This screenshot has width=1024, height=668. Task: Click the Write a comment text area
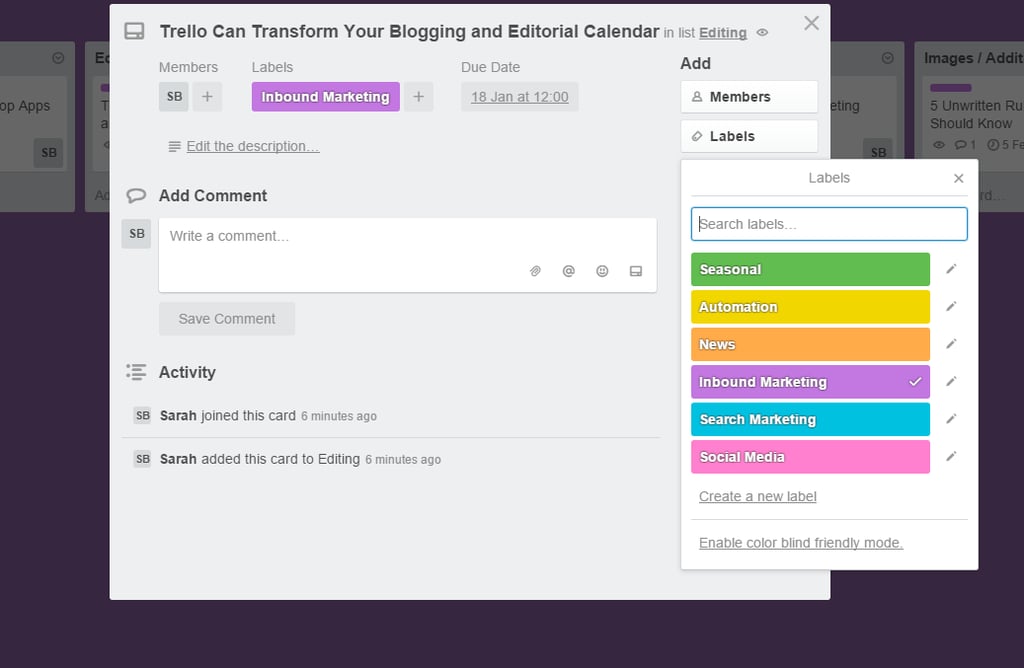point(408,255)
